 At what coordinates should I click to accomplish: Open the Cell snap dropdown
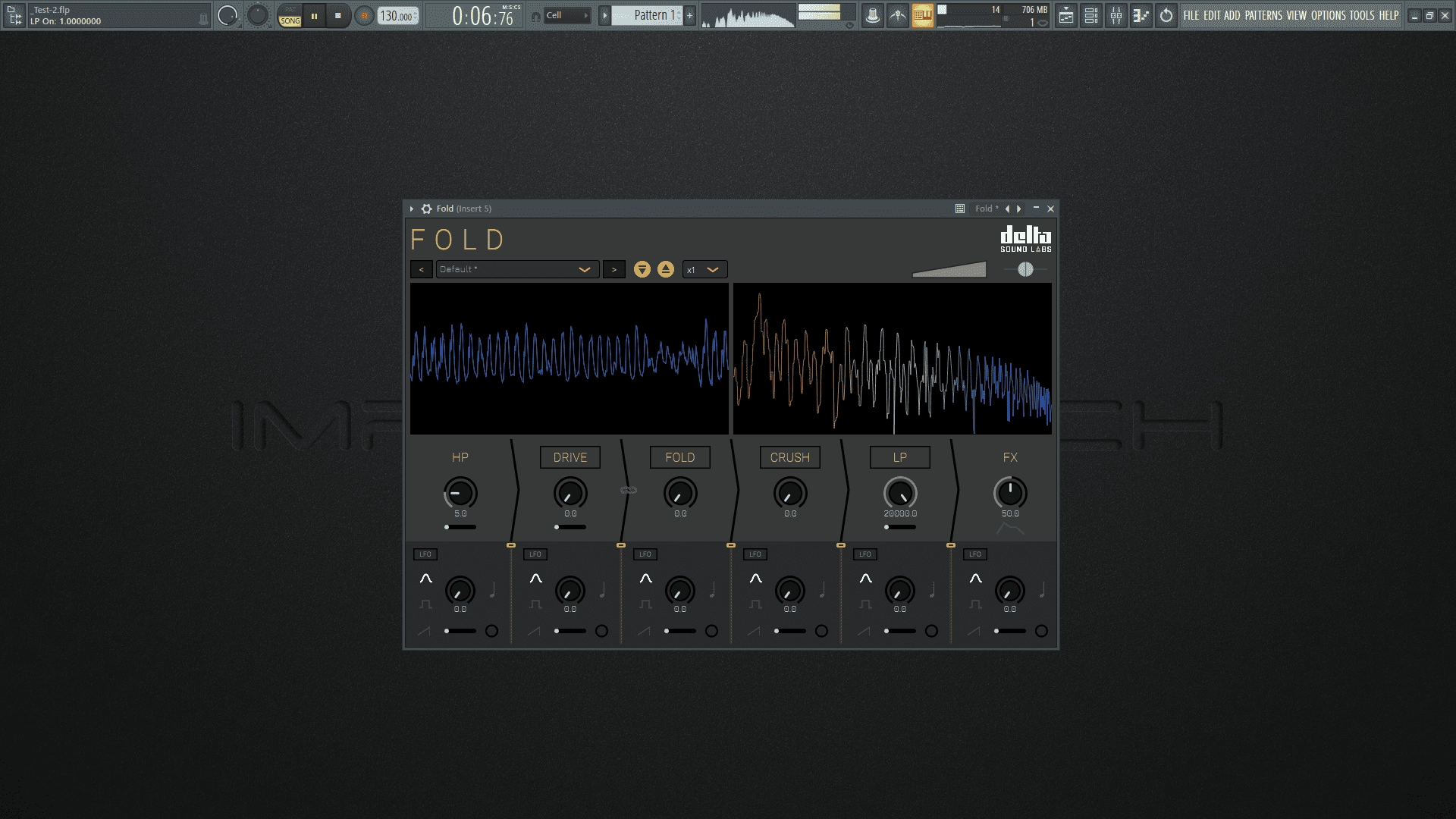[567, 15]
